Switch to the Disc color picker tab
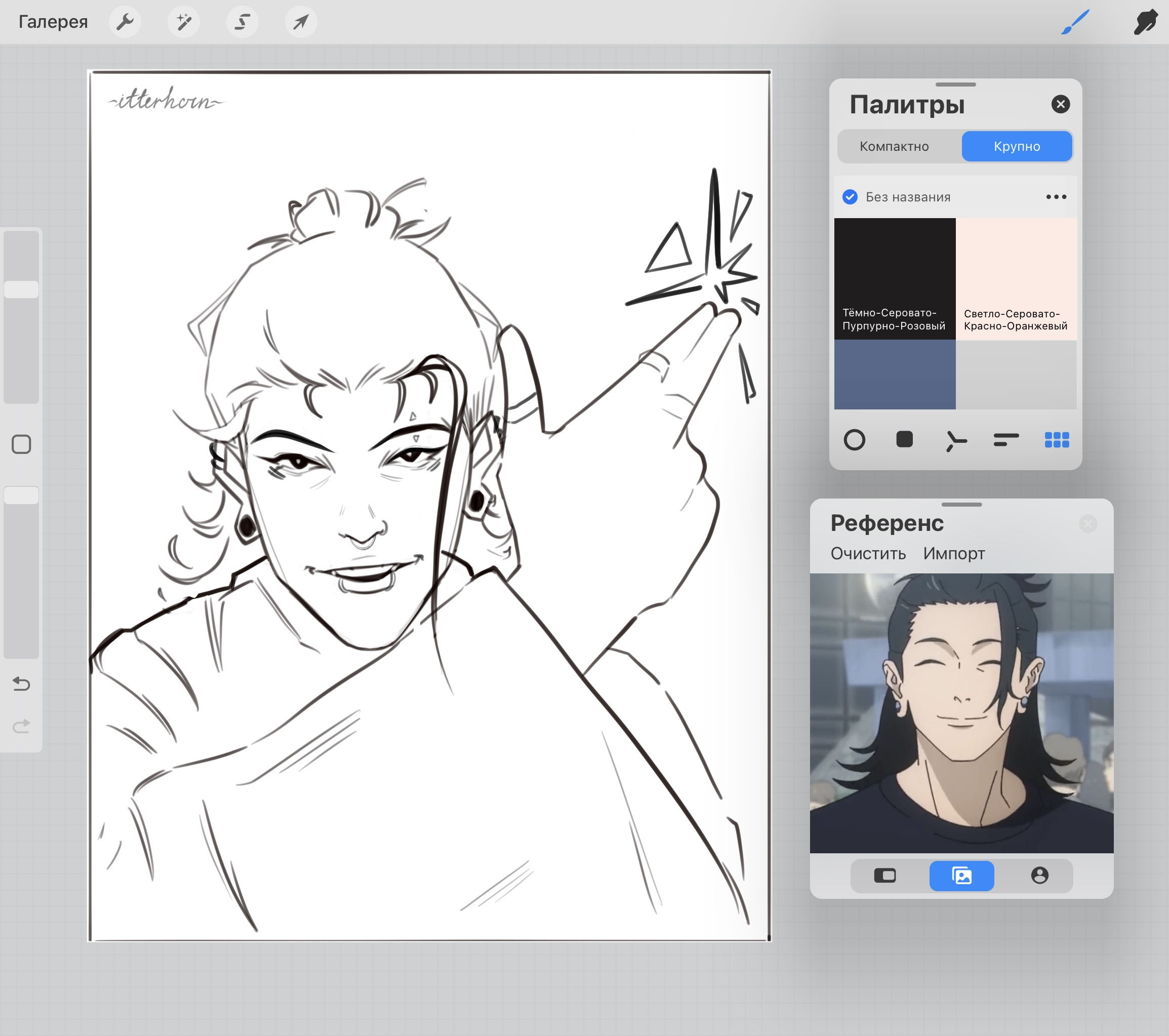The width and height of the screenshot is (1169, 1036). click(855, 440)
